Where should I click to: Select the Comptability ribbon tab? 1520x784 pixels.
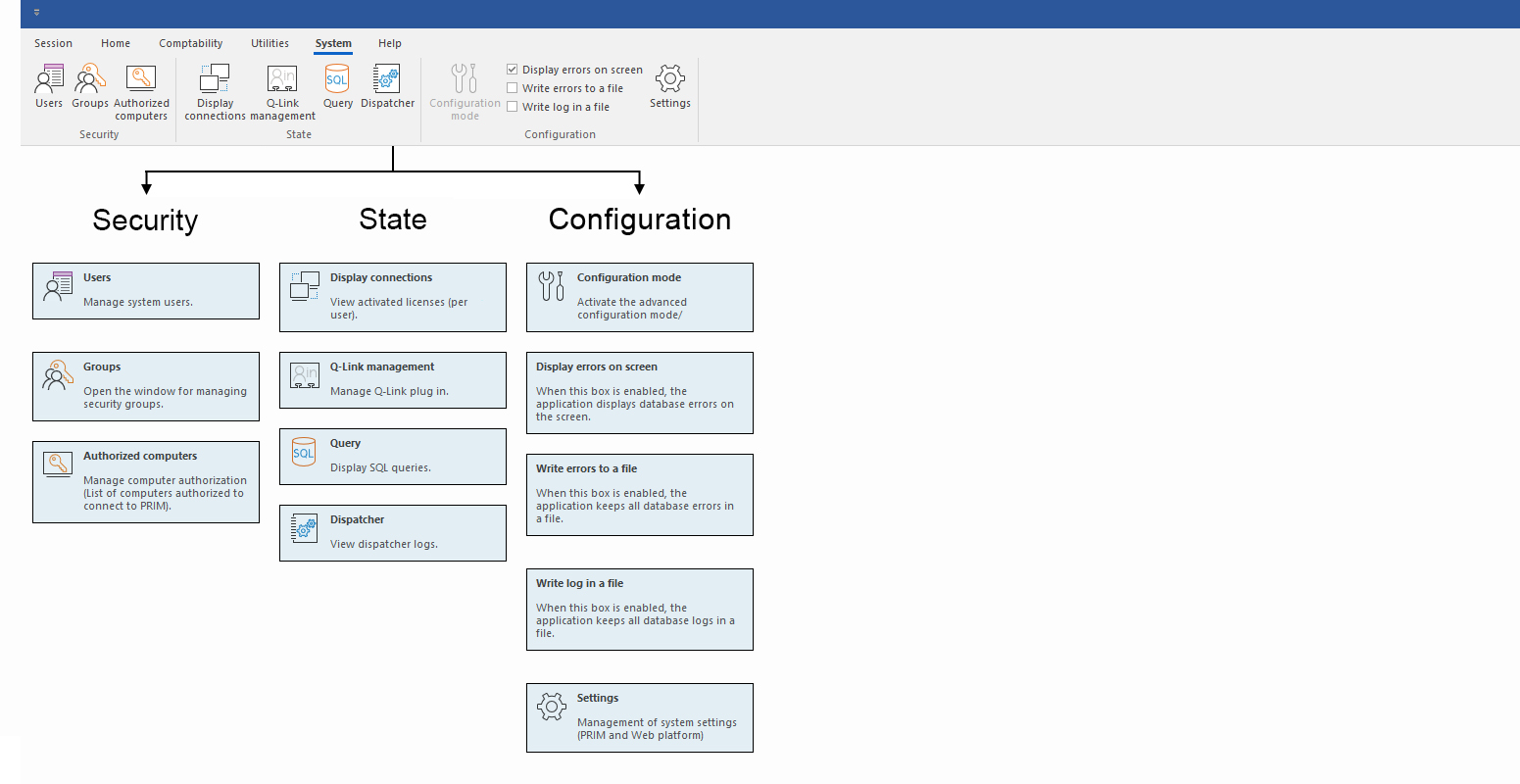pyautogui.click(x=191, y=43)
